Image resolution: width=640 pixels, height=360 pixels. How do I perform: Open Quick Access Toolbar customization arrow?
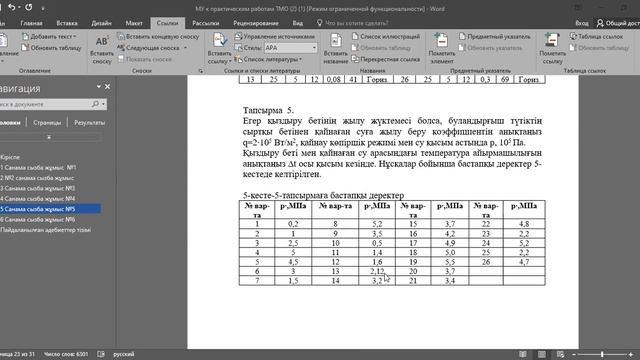point(43,8)
